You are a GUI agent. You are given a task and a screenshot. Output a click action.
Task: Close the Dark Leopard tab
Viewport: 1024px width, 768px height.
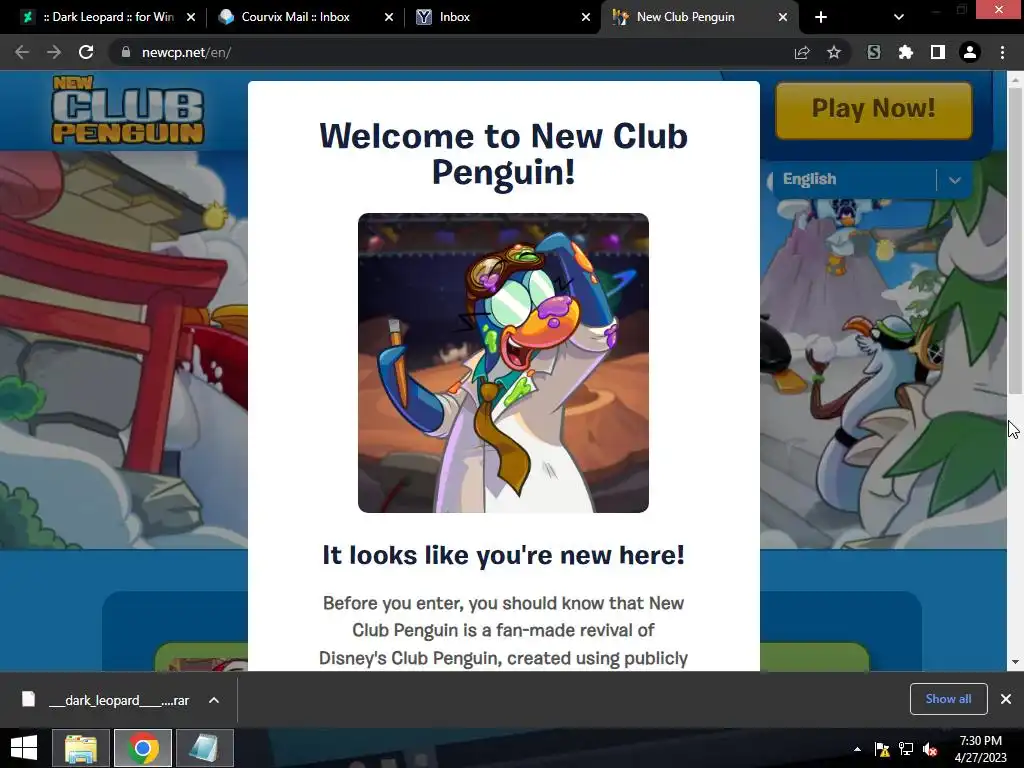[191, 17]
